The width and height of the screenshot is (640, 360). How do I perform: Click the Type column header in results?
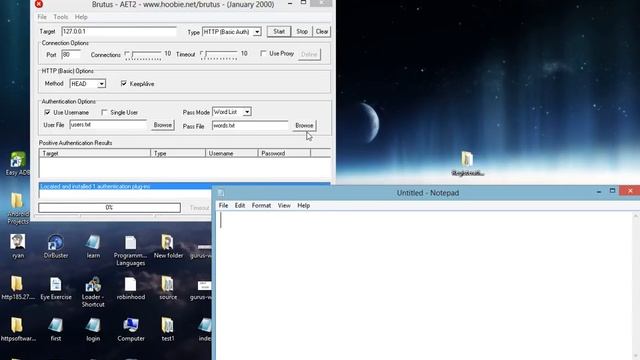(x=178, y=153)
